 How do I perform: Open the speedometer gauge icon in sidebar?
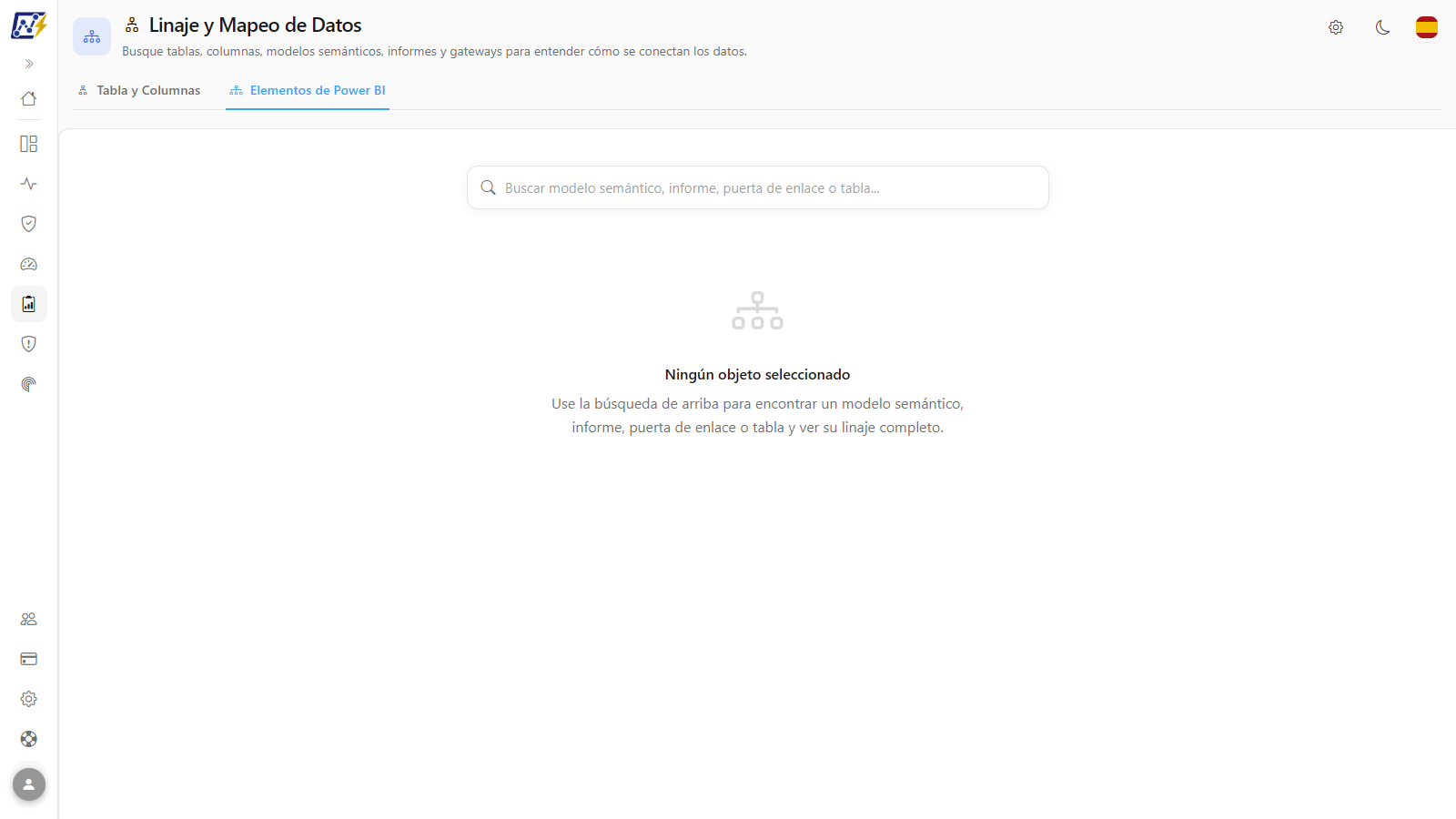click(29, 264)
